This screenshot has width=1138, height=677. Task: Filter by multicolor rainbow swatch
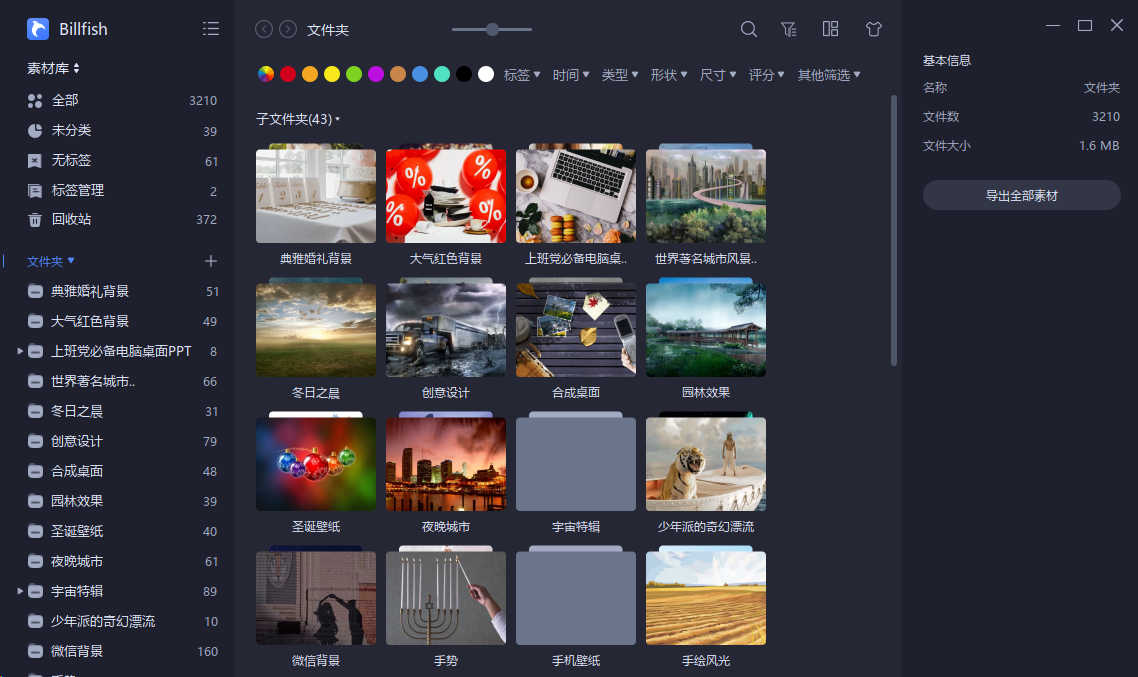266,74
